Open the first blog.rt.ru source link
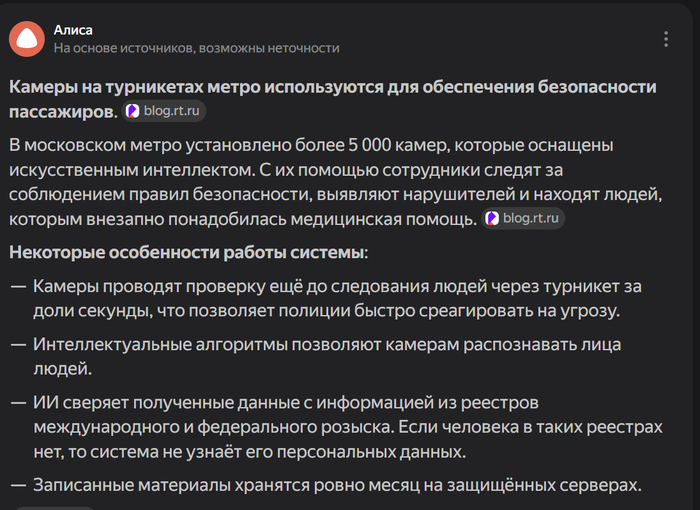700x510 pixels. (x=164, y=111)
